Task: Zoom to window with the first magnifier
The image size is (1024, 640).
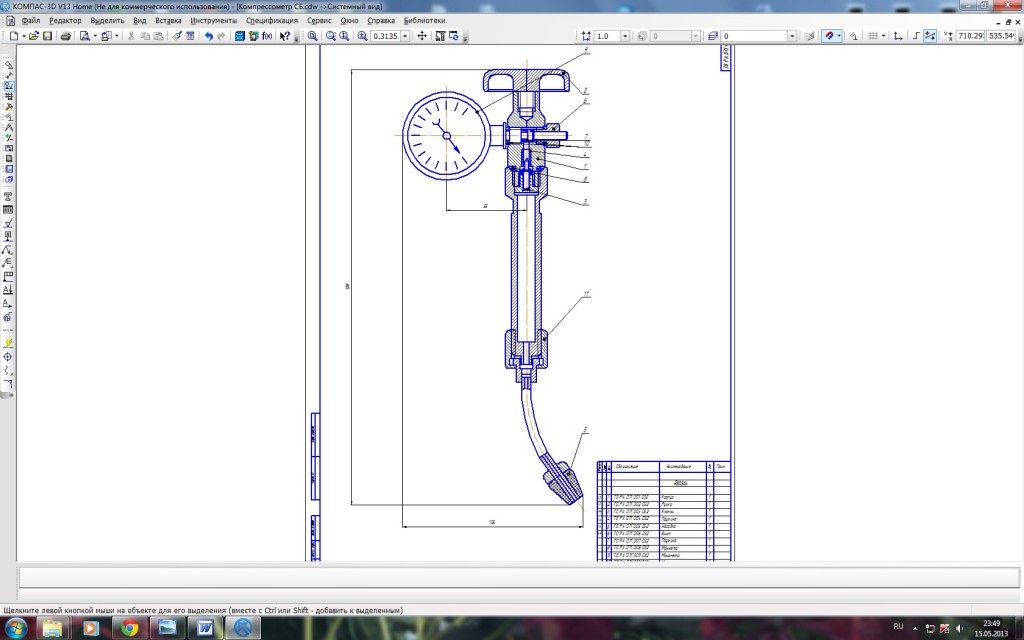Action: pyautogui.click(x=313, y=36)
